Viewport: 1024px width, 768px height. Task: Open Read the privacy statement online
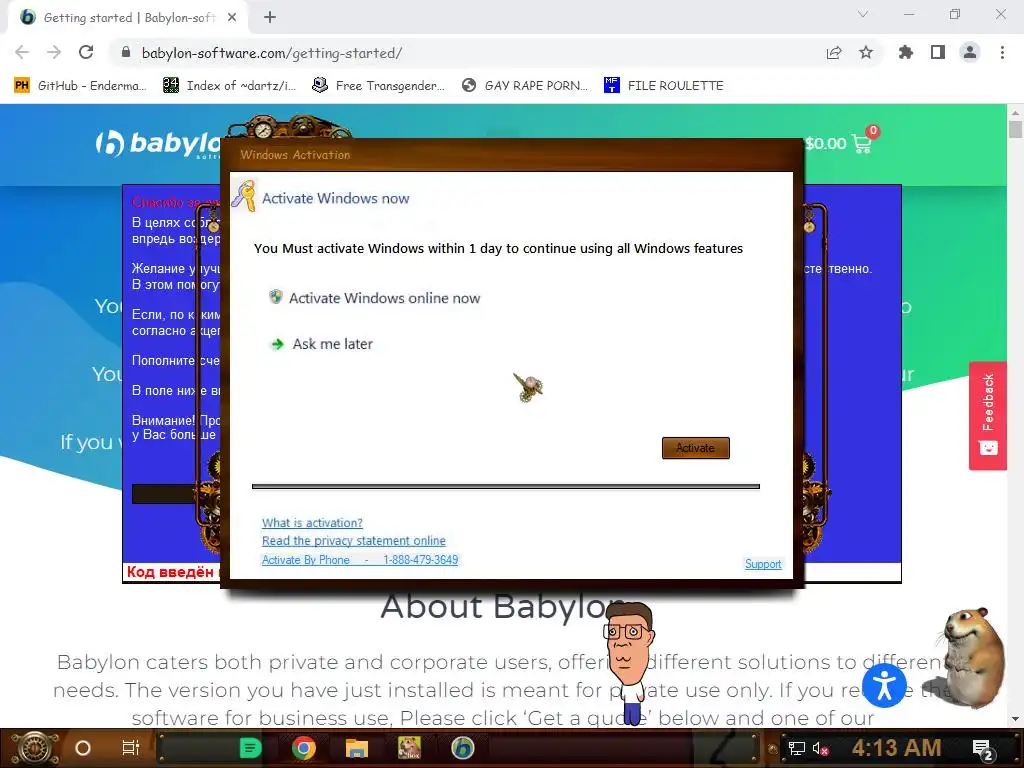pyautogui.click(x=354, y=541)
